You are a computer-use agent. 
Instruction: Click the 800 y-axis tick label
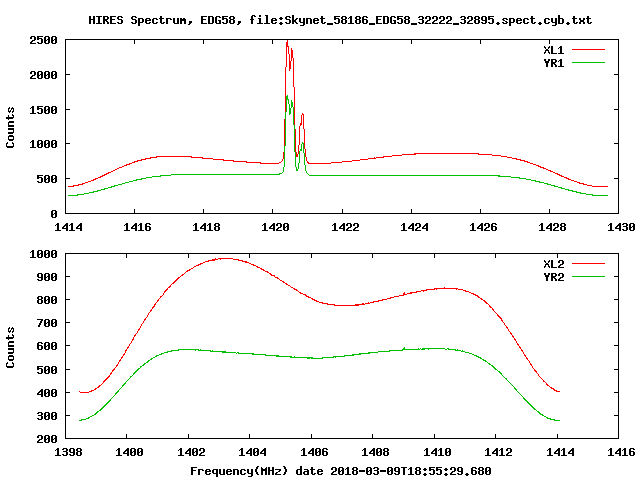(x=47, y=300)
